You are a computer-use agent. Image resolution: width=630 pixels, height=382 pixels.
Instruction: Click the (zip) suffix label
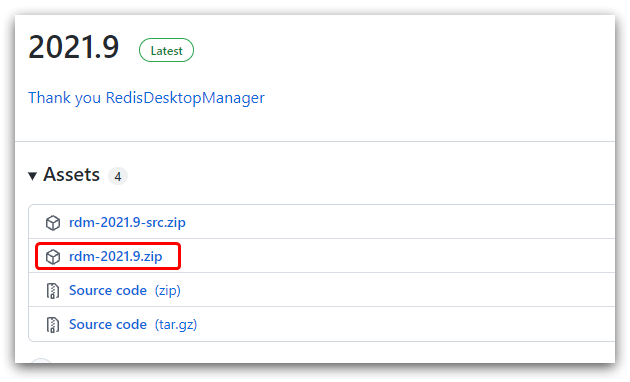click(168, 290)
